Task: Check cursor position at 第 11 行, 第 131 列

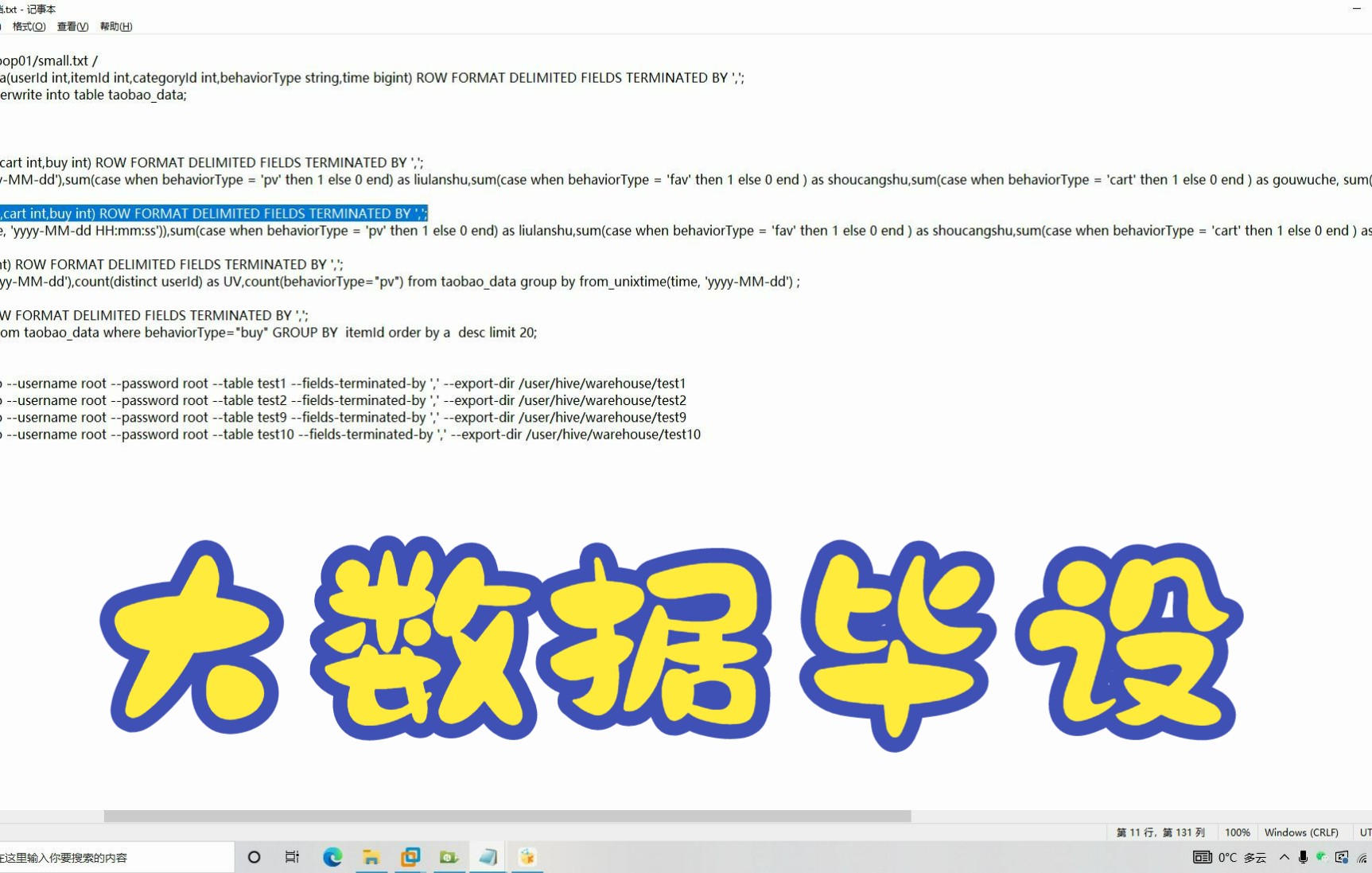Action: [1160, 832]
